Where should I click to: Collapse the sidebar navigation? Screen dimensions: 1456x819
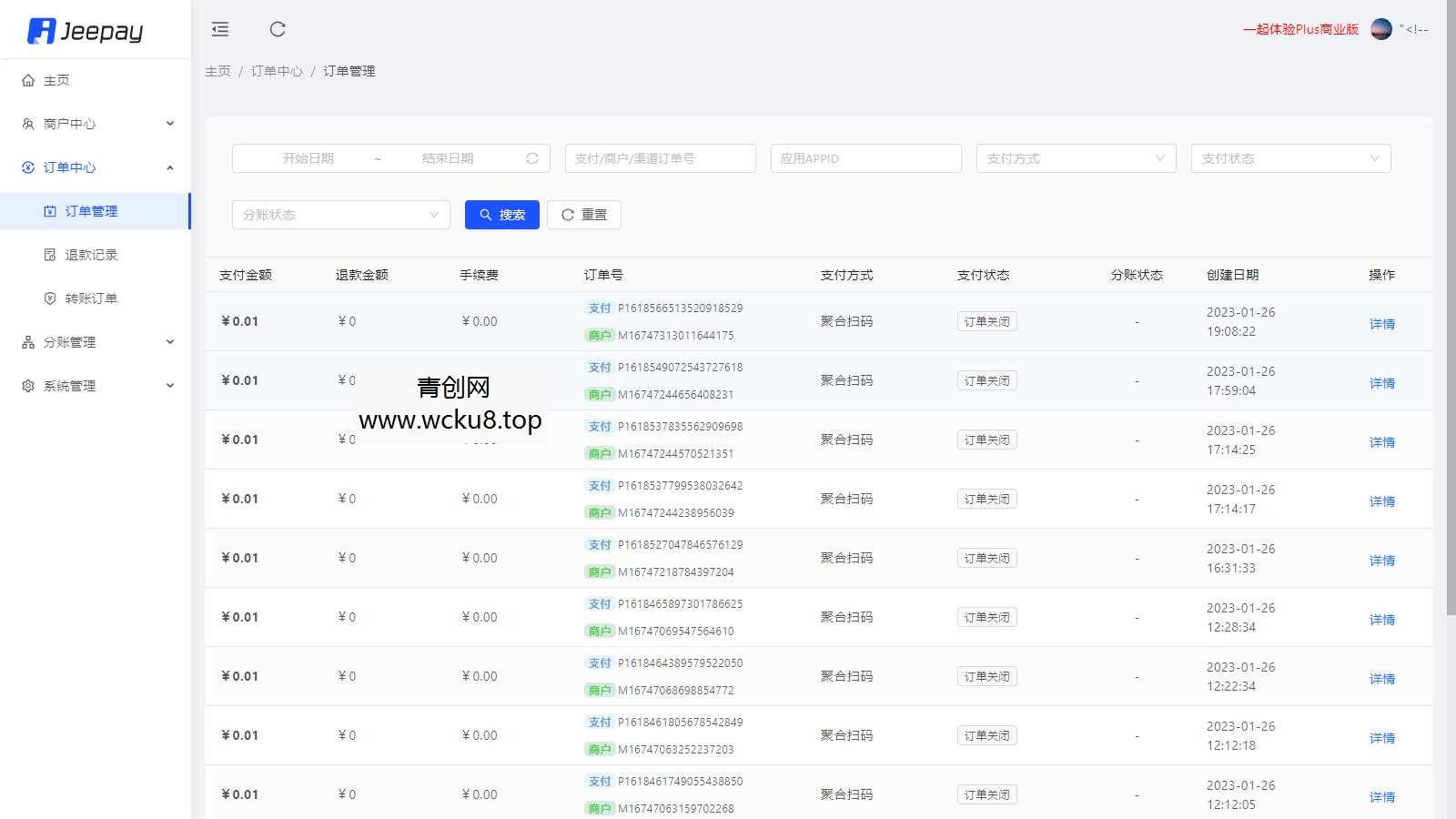pos(219,29)
